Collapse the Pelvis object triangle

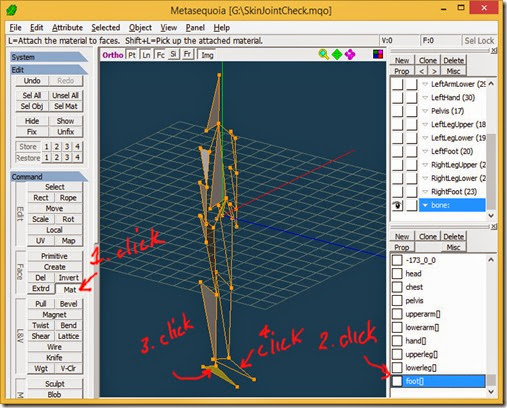[425, 111]
